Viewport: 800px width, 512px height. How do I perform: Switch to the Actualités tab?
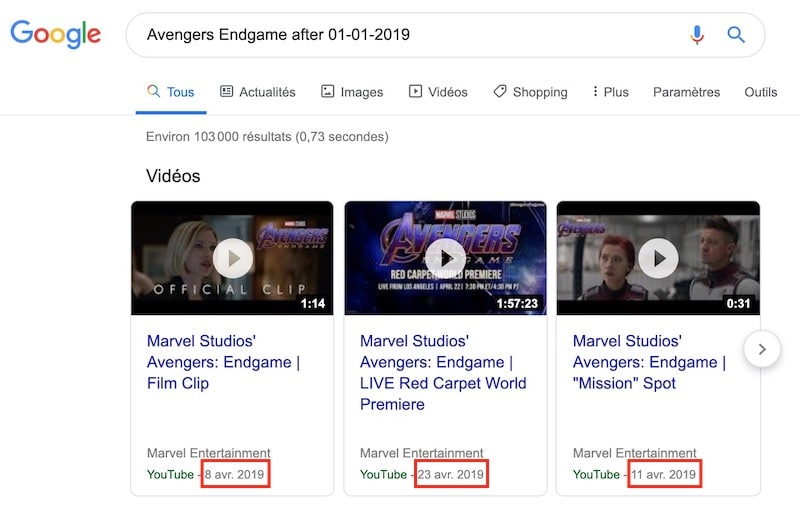[258, 92]
